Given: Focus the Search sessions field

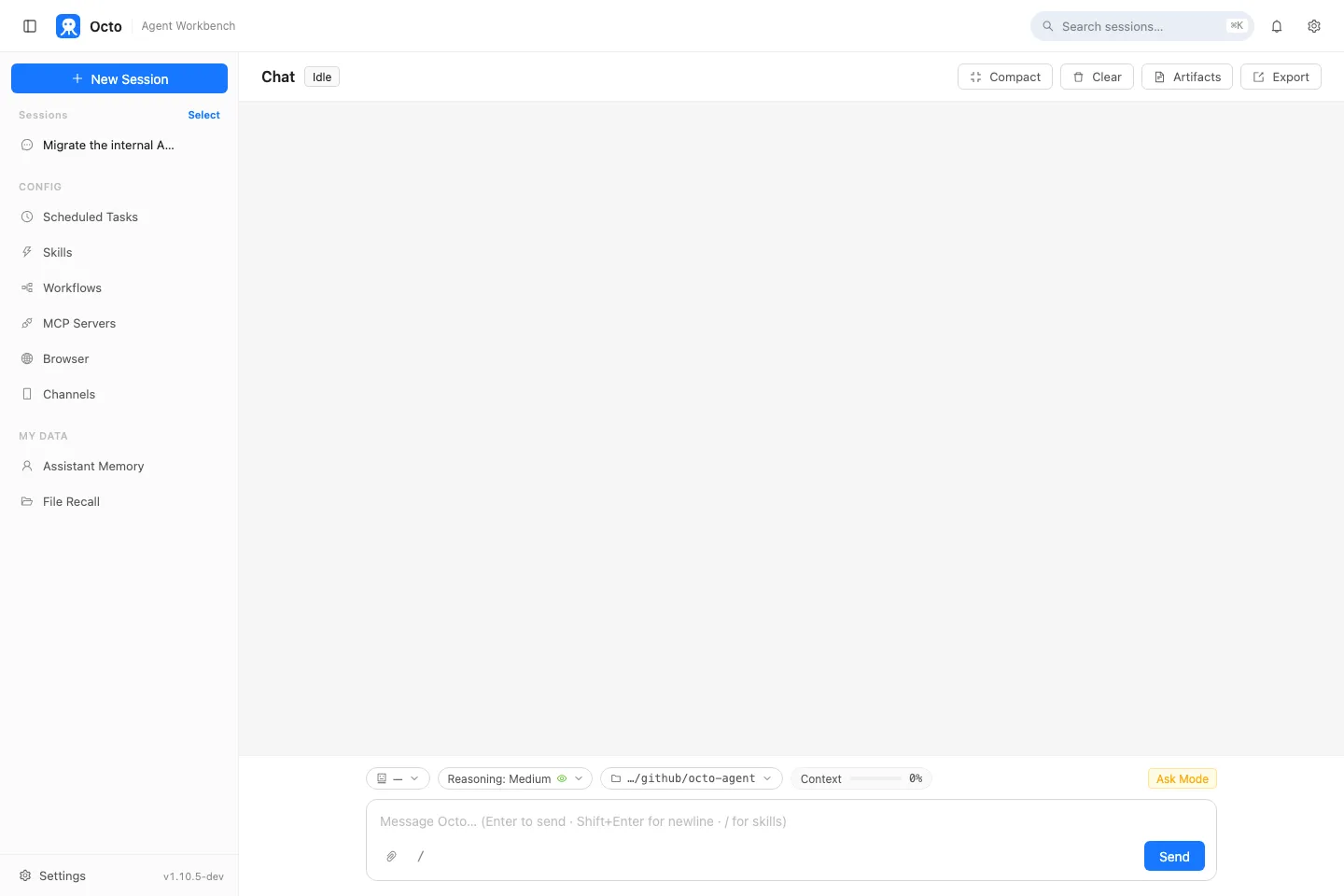Looking at the screenshot, I should [1142, 26].
